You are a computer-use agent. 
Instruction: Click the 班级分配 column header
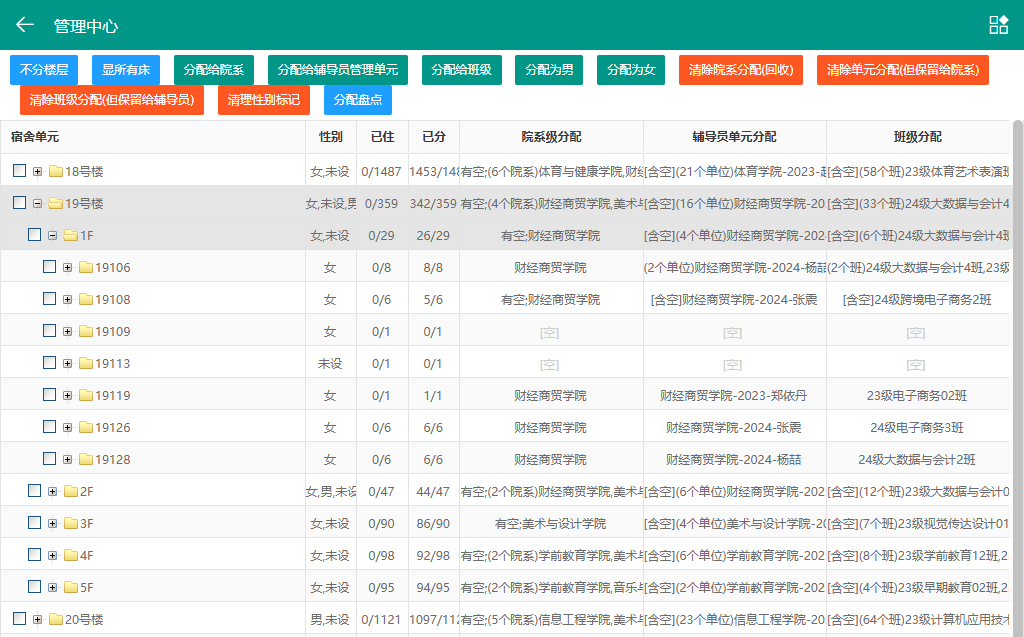click(918, 137)
